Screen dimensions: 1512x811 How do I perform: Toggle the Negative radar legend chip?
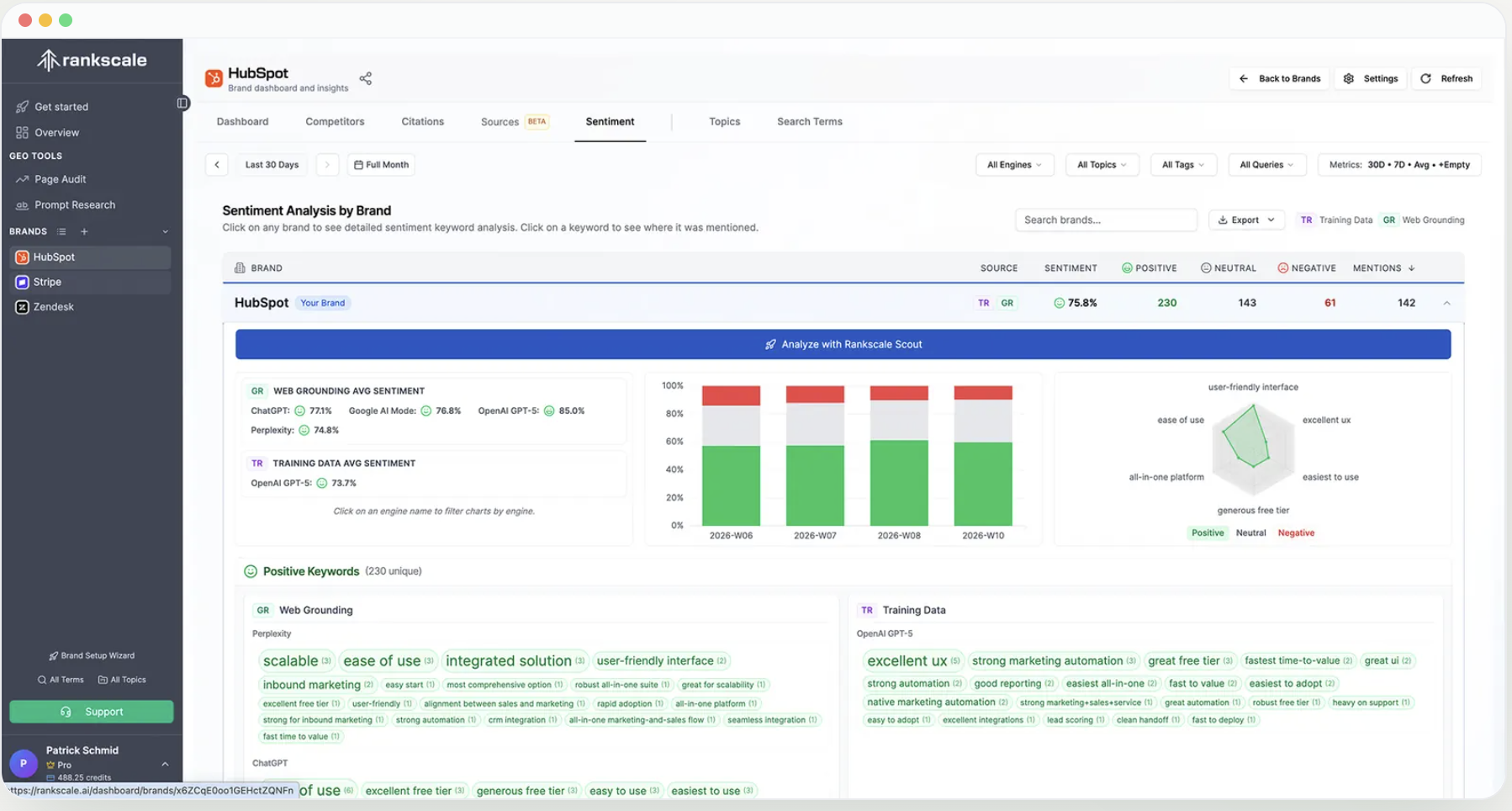[1296, 533]
